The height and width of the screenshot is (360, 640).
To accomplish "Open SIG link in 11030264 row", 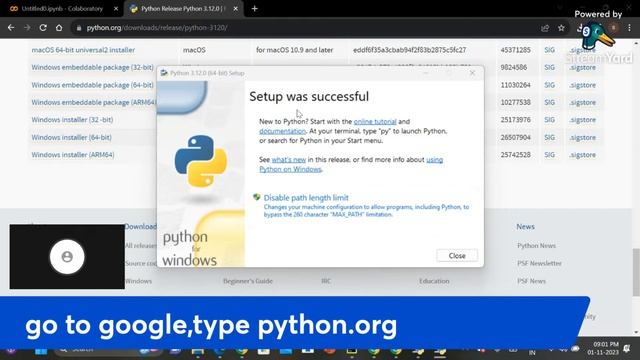I will click(x=549, y=85).
